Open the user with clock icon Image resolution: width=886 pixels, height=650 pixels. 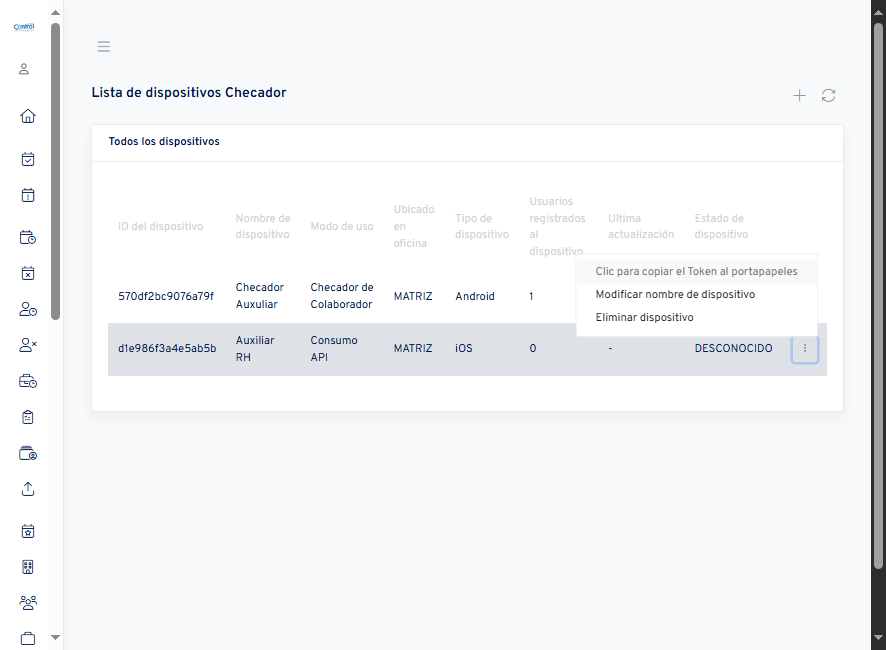[x=28, y=309]
